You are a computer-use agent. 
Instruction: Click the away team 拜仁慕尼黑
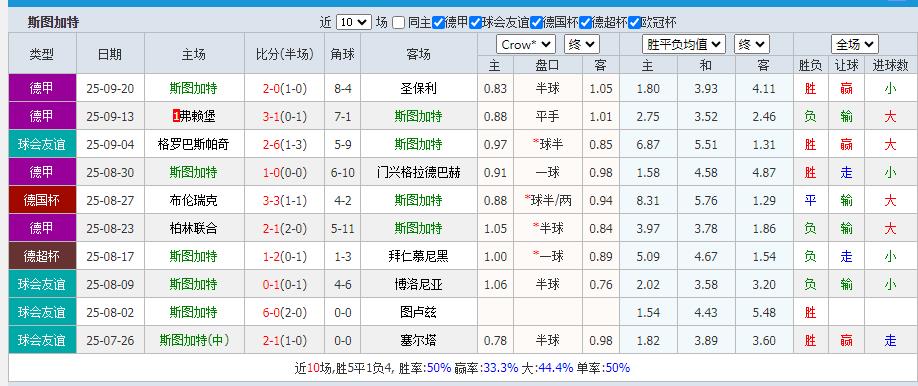pyautogui.click(x=419, y=256)
